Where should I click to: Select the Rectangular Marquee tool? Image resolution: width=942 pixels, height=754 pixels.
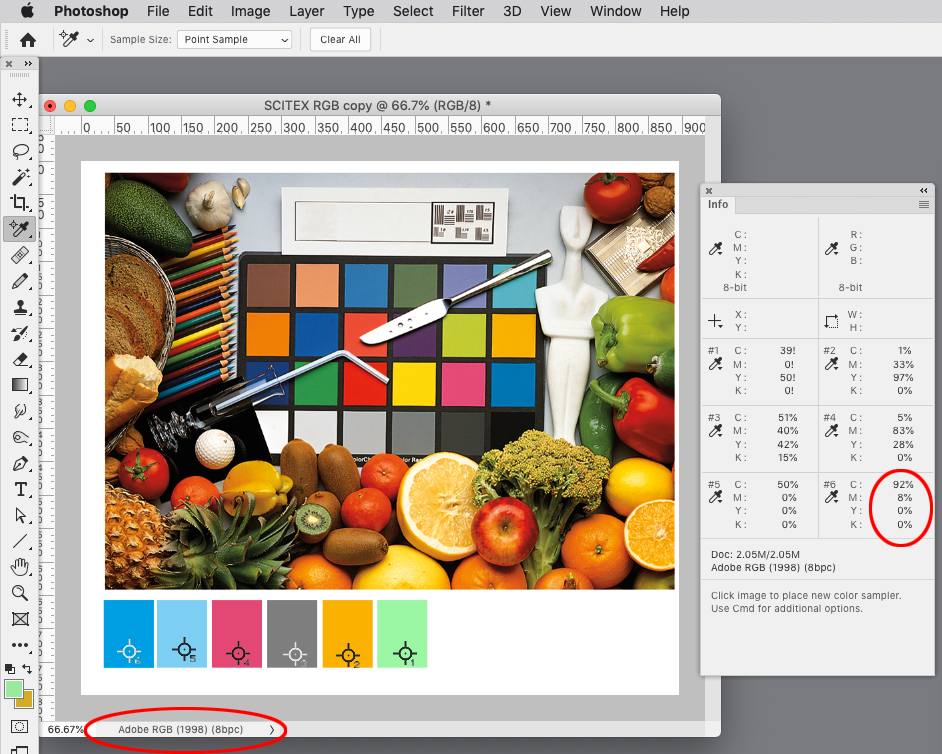tap(20, 125)
